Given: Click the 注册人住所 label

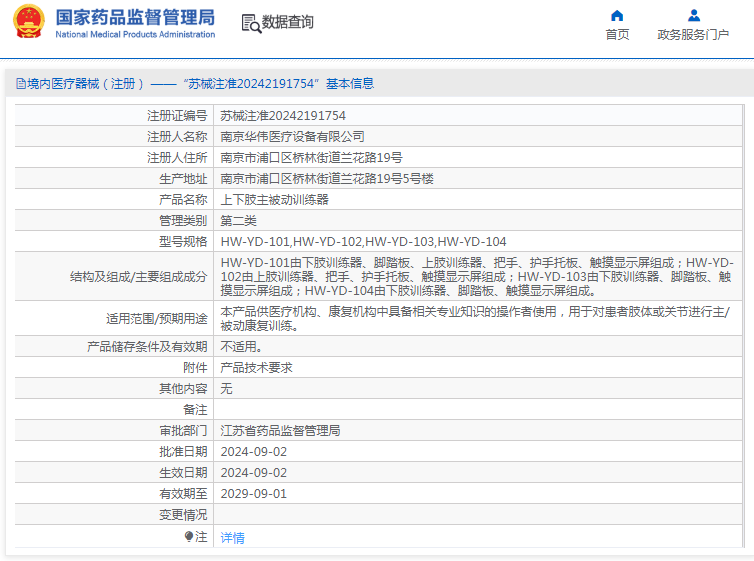Looking at the screenshot, I should pyautogui.click(x=177, y=158).
